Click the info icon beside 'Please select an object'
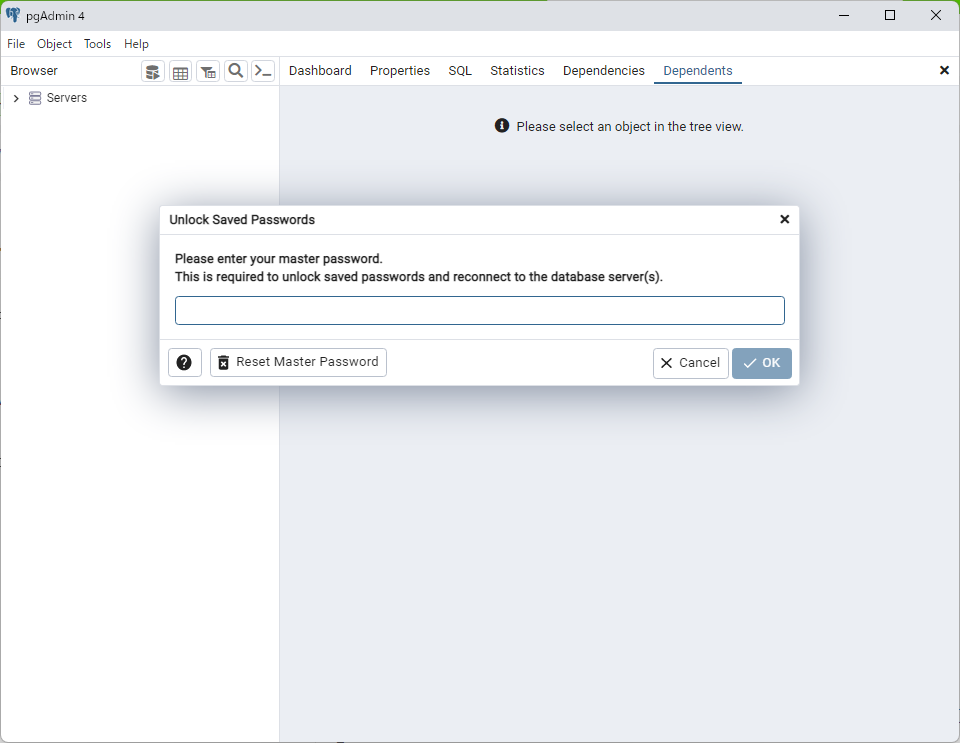Image resolution: width=960 pixels, height=743 pixels. [x=502, y=125]
